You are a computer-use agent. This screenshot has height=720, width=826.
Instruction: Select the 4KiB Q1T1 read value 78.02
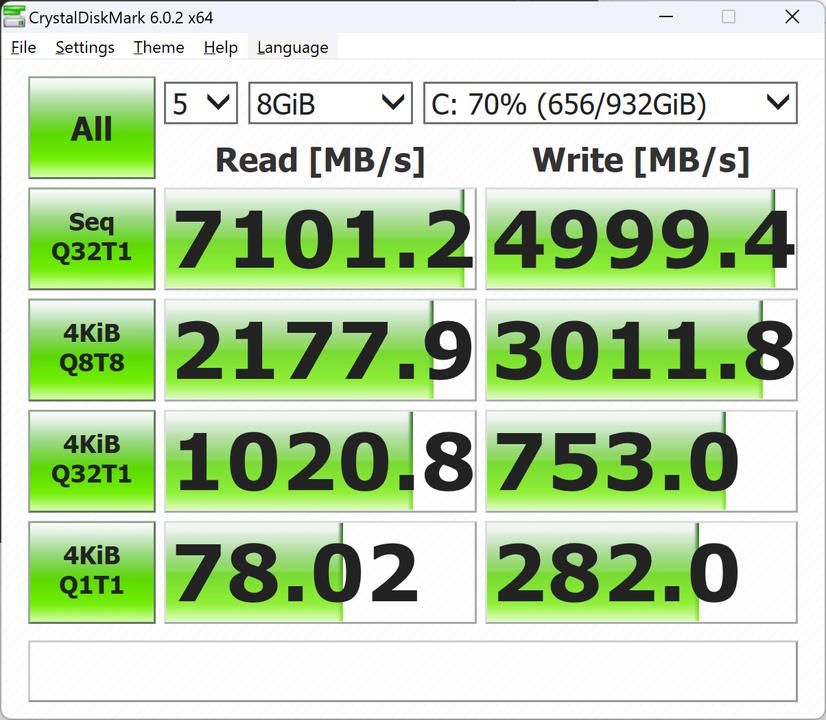pos(320,572)
